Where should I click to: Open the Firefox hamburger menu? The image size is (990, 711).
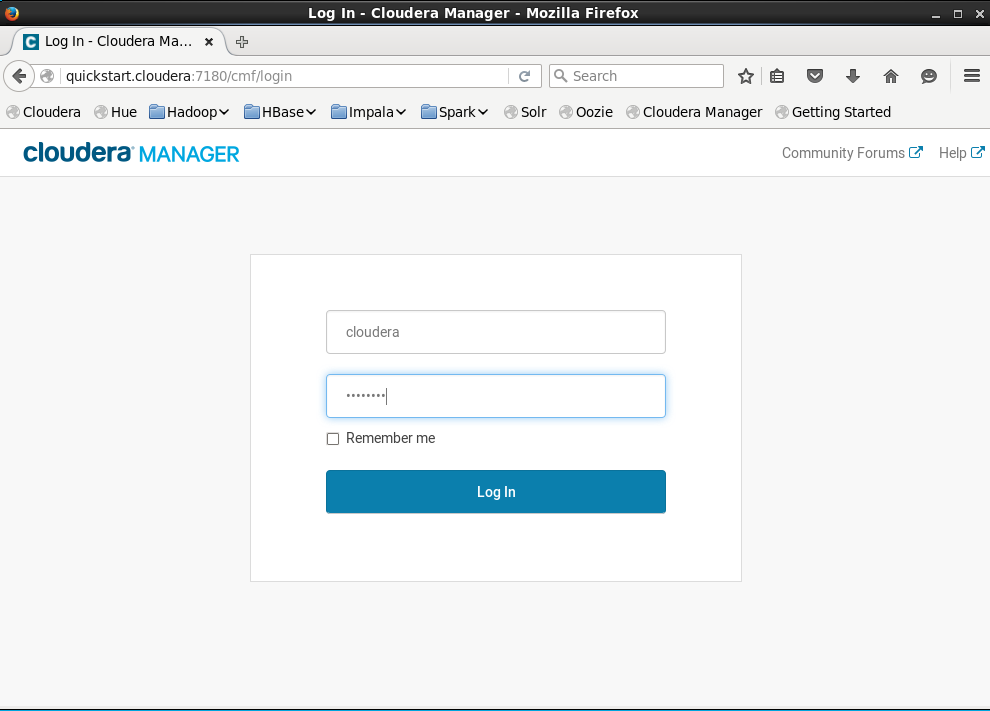972,76
